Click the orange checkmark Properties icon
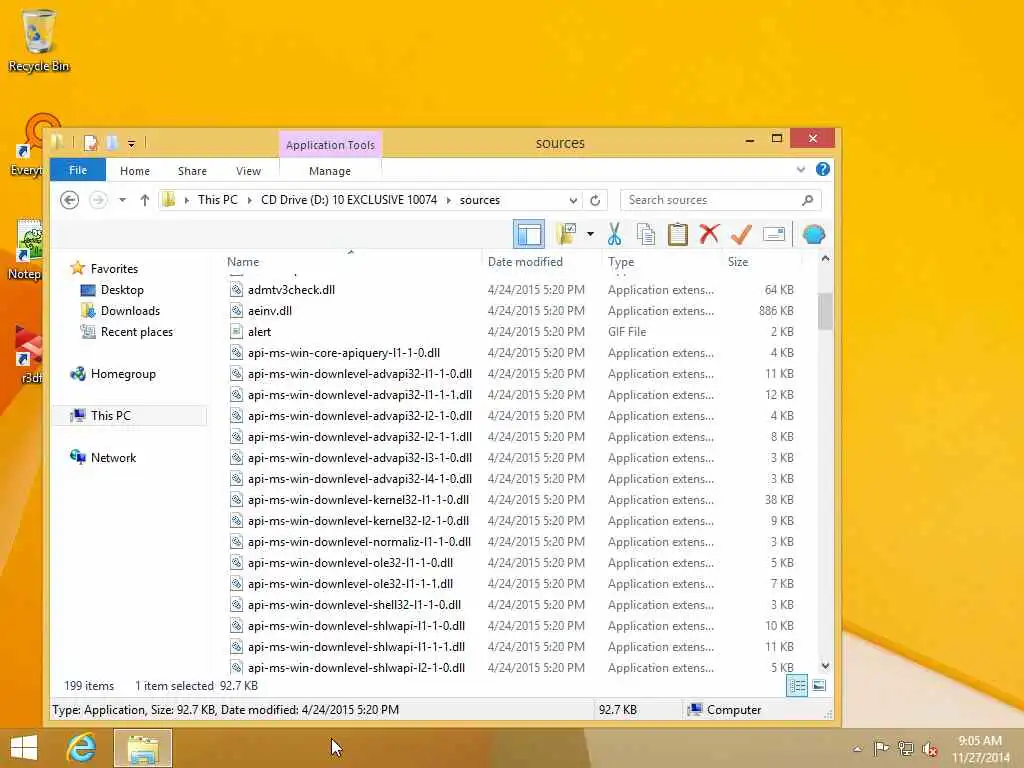The height and width of the screenshot is (768, 1024). (x=741, y=234)
